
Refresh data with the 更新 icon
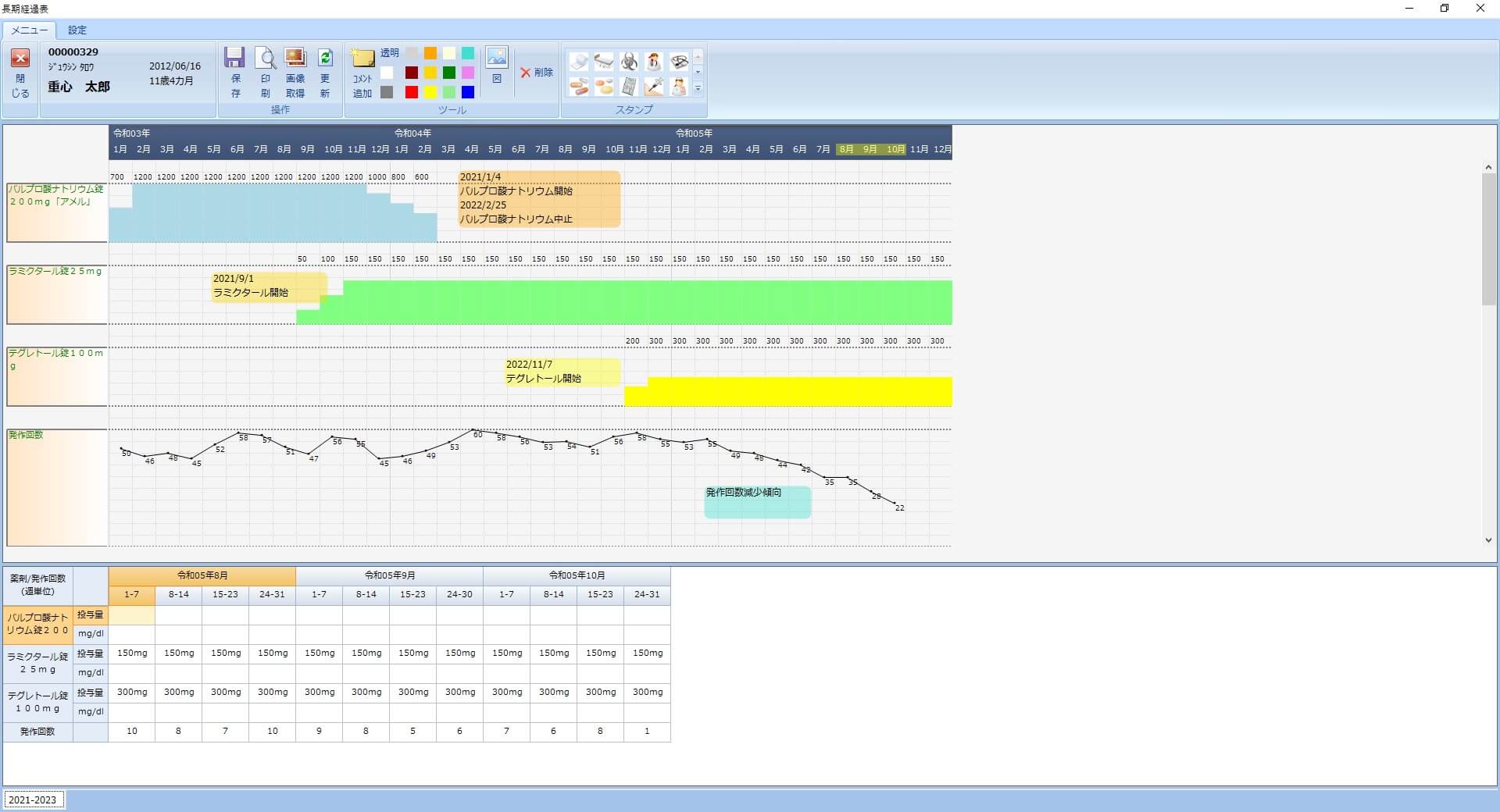(x=325, y=59)
